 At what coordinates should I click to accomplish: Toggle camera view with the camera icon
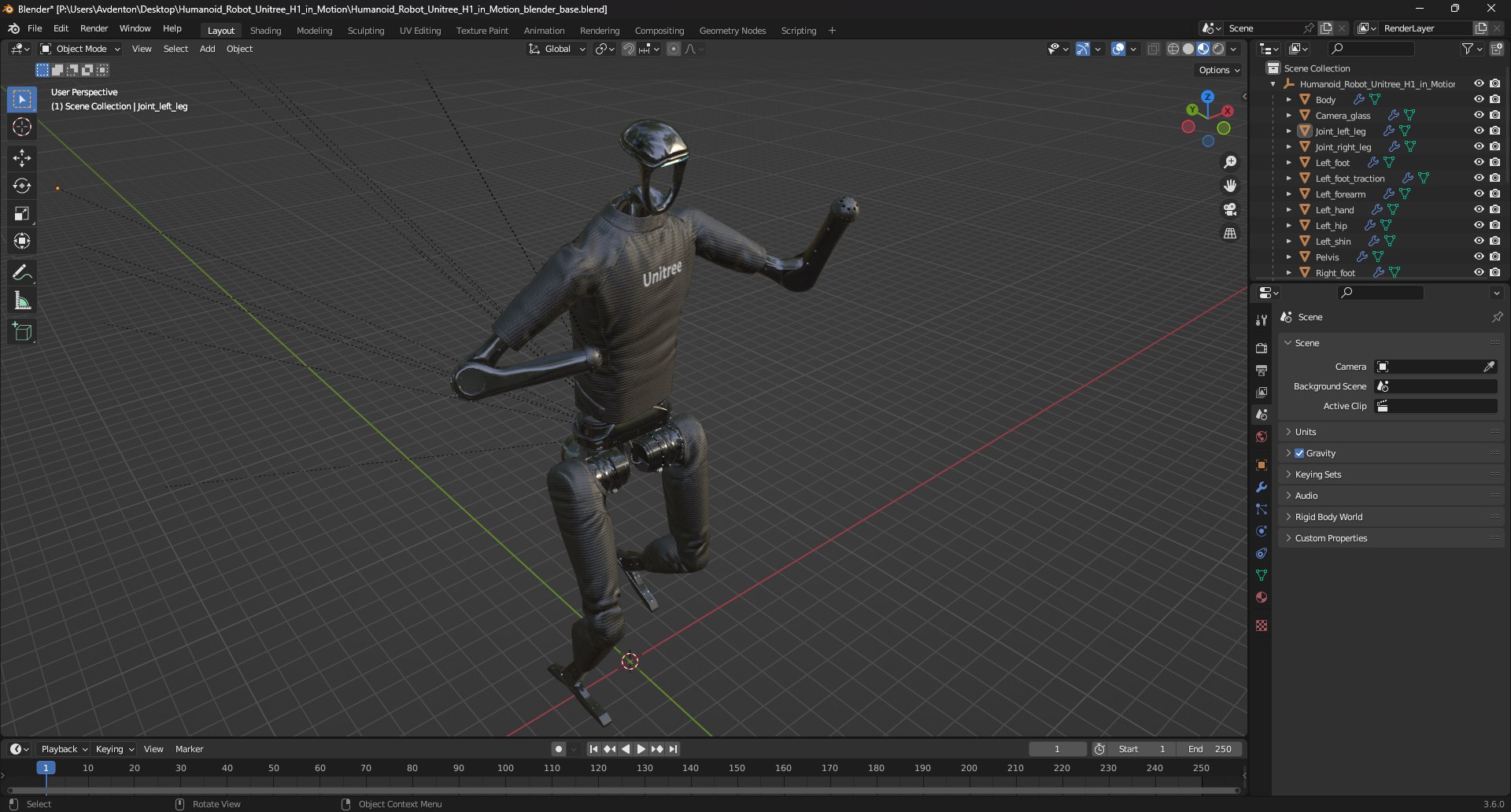pos(1229,209)
